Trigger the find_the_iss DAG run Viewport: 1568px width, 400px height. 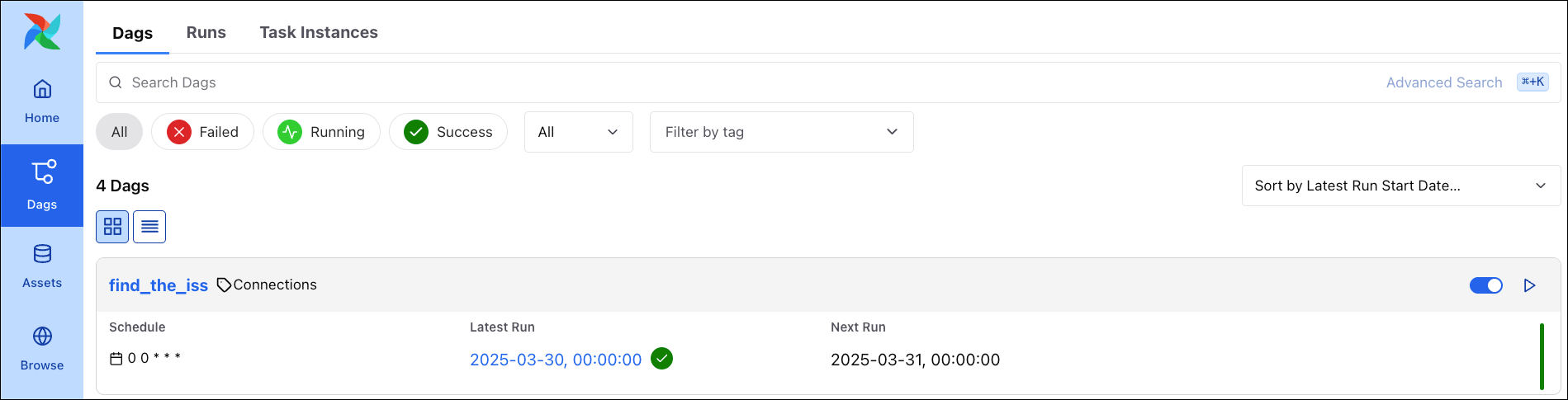click(x=1529, y=285)
